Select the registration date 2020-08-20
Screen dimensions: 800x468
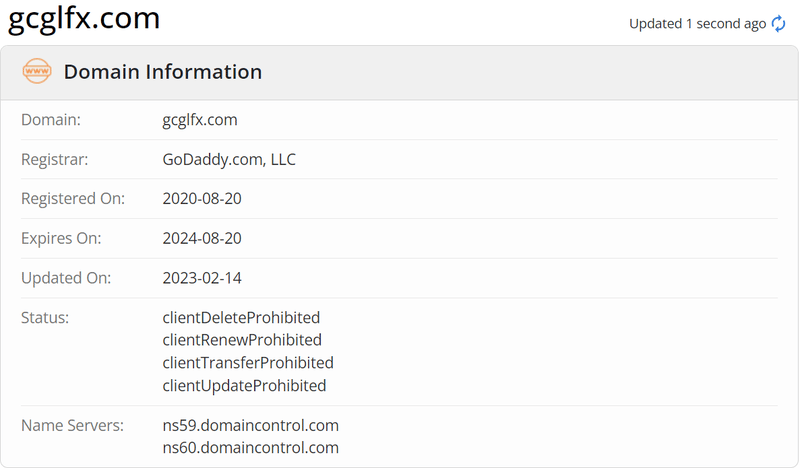(x=202, y=199)
